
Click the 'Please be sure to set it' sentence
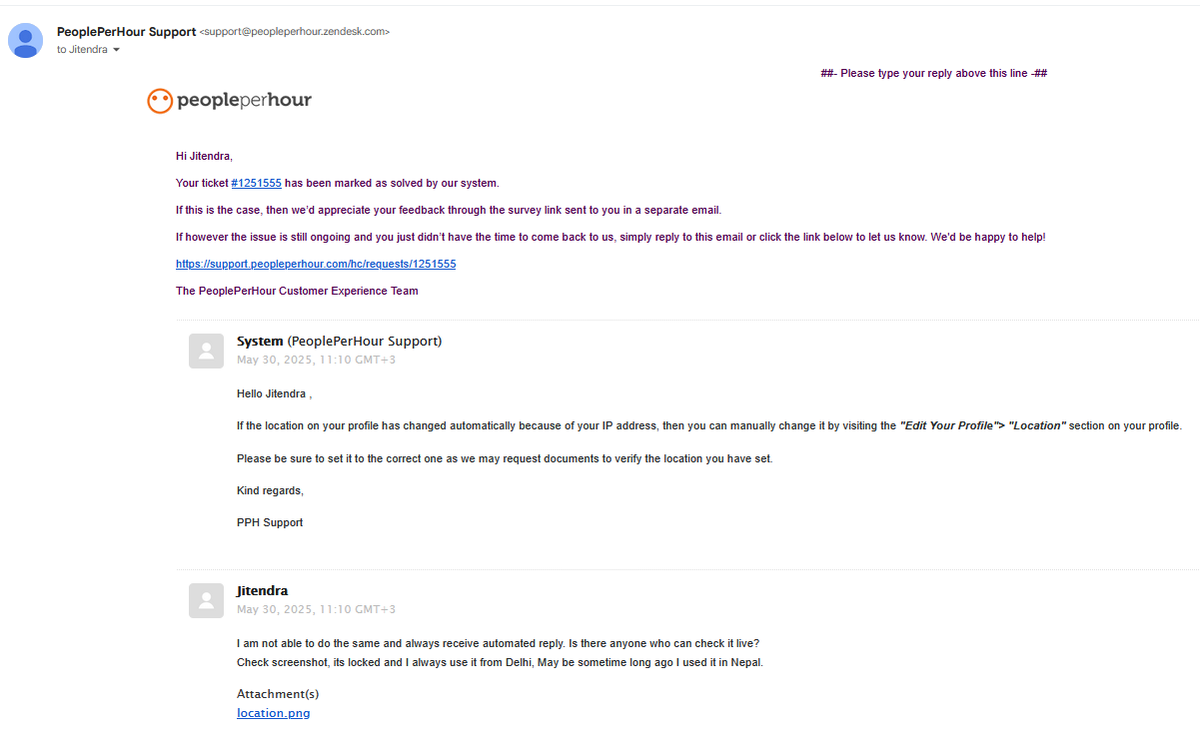505,458
